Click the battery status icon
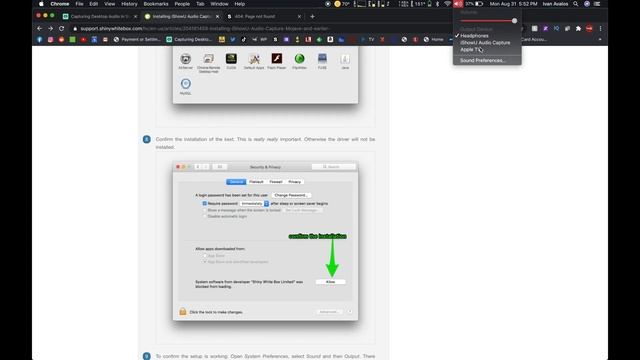 479,4
